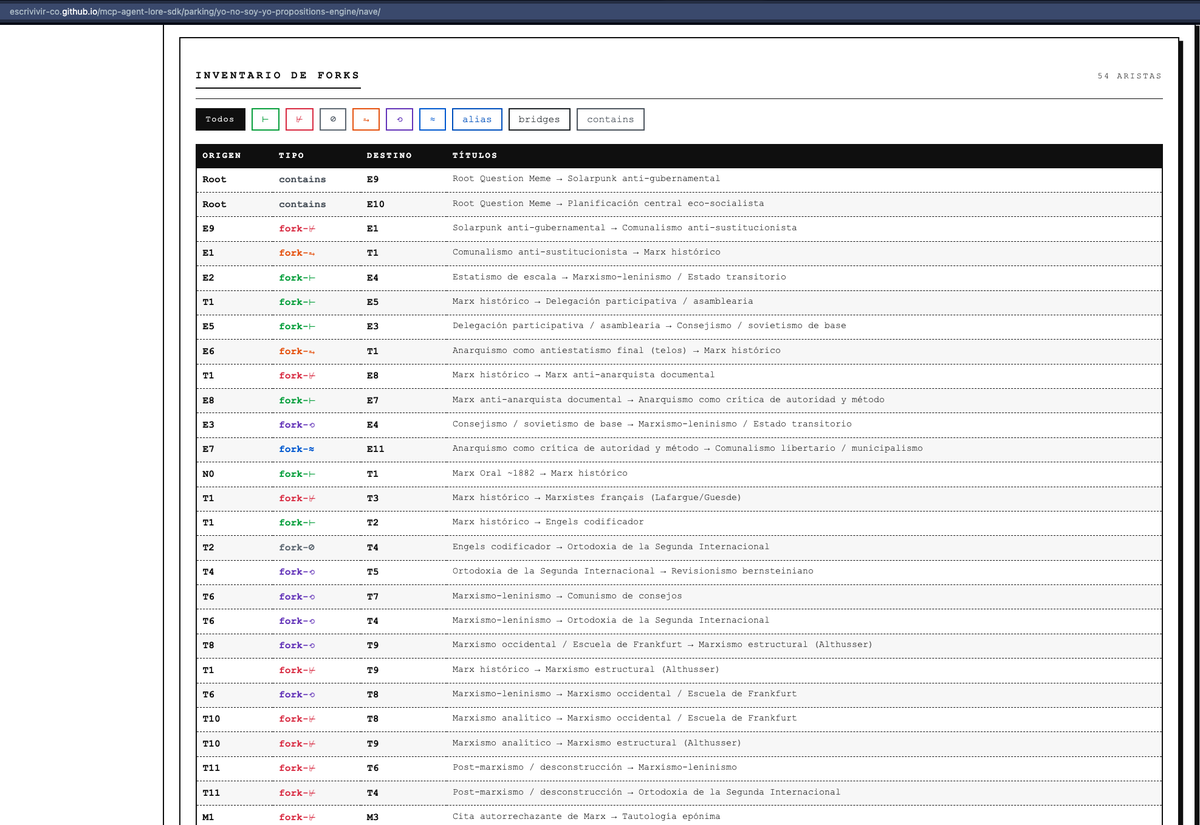Select 'Estatismo de escala → Marxismo-leninismo' title
The image size is (1200, 825).
tap(619, 277)
